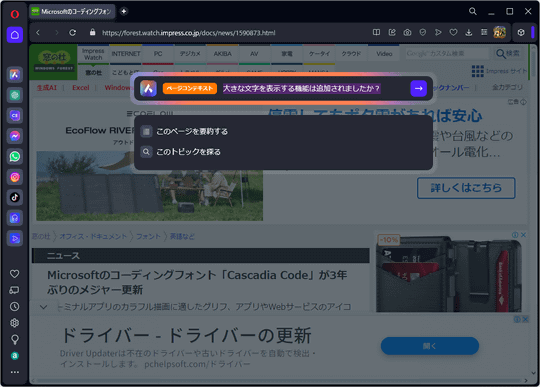Open Aria AI from the sidebar
This screenshot has height=387, width=540.
[14, 75]
